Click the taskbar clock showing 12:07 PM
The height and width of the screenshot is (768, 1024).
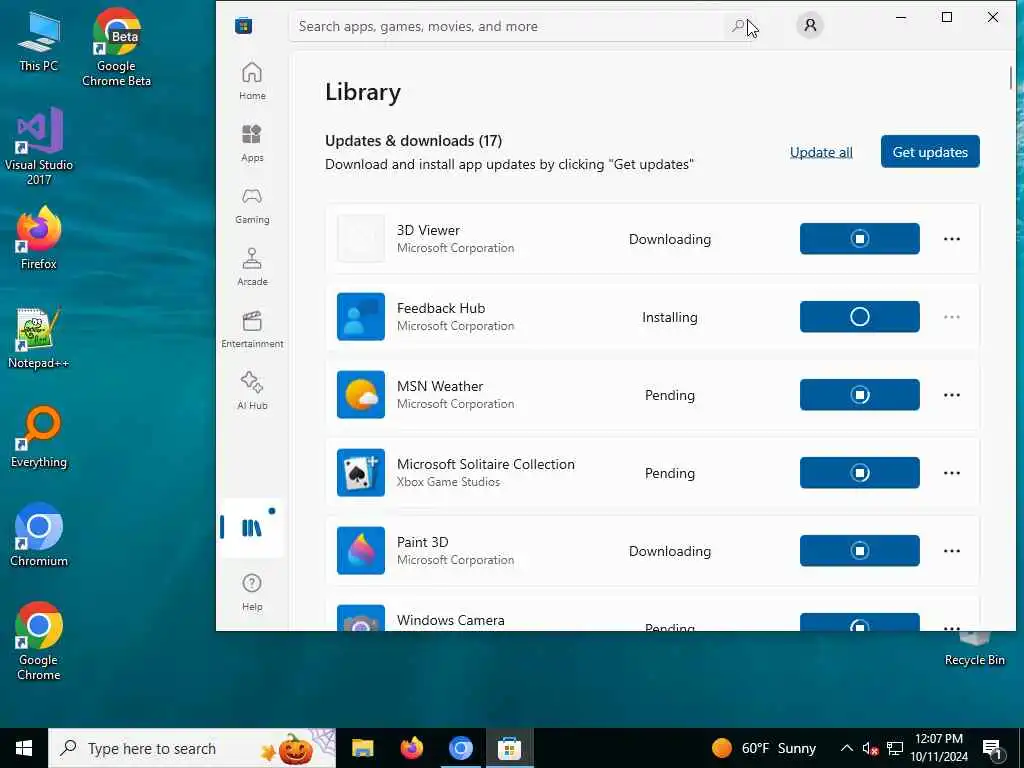939,748
